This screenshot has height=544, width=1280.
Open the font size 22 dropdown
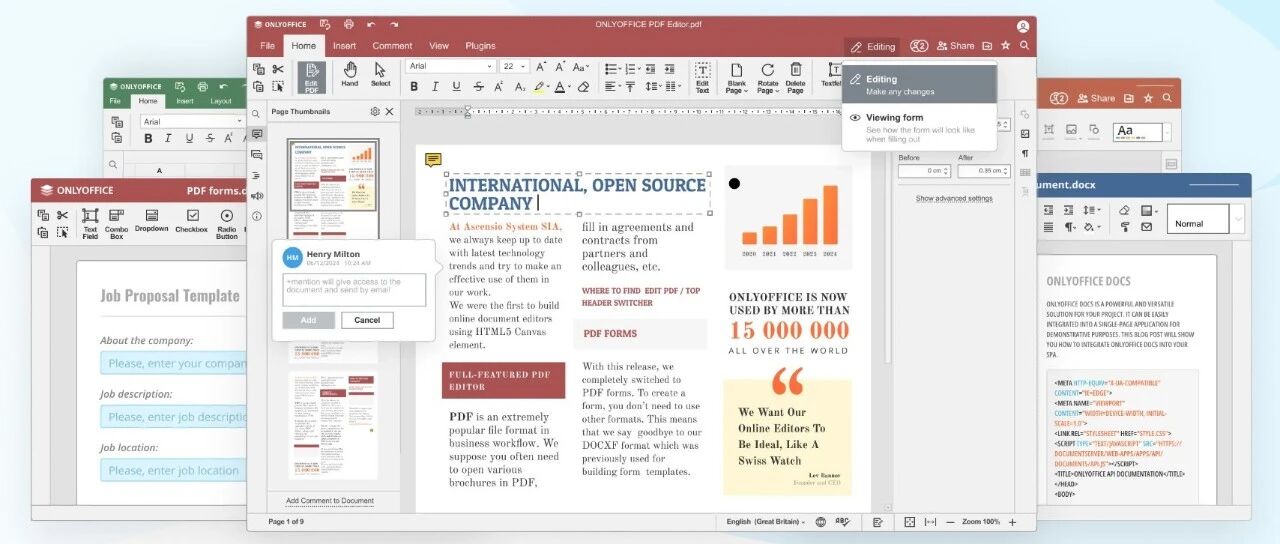[515, 66]
